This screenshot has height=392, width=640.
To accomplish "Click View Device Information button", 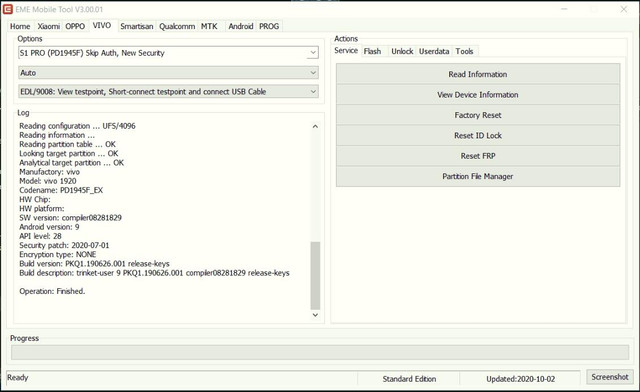I will point(478,94).
